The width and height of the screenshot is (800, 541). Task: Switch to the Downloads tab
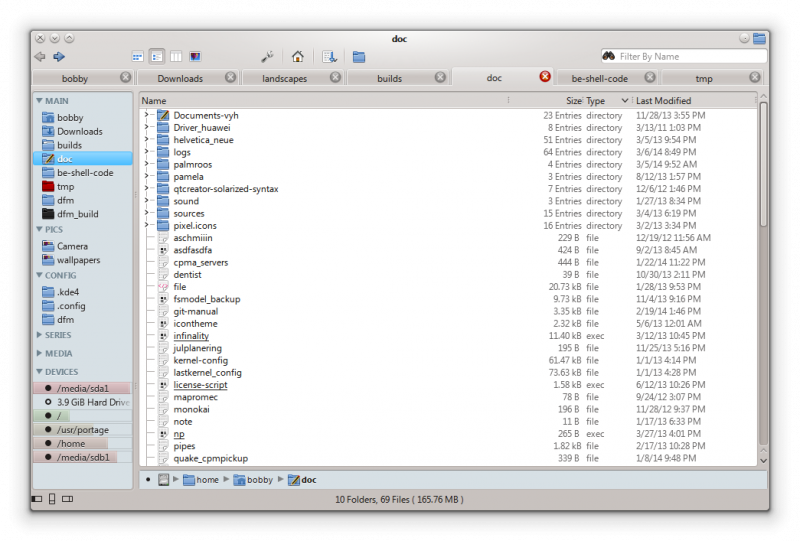(180, 79)
